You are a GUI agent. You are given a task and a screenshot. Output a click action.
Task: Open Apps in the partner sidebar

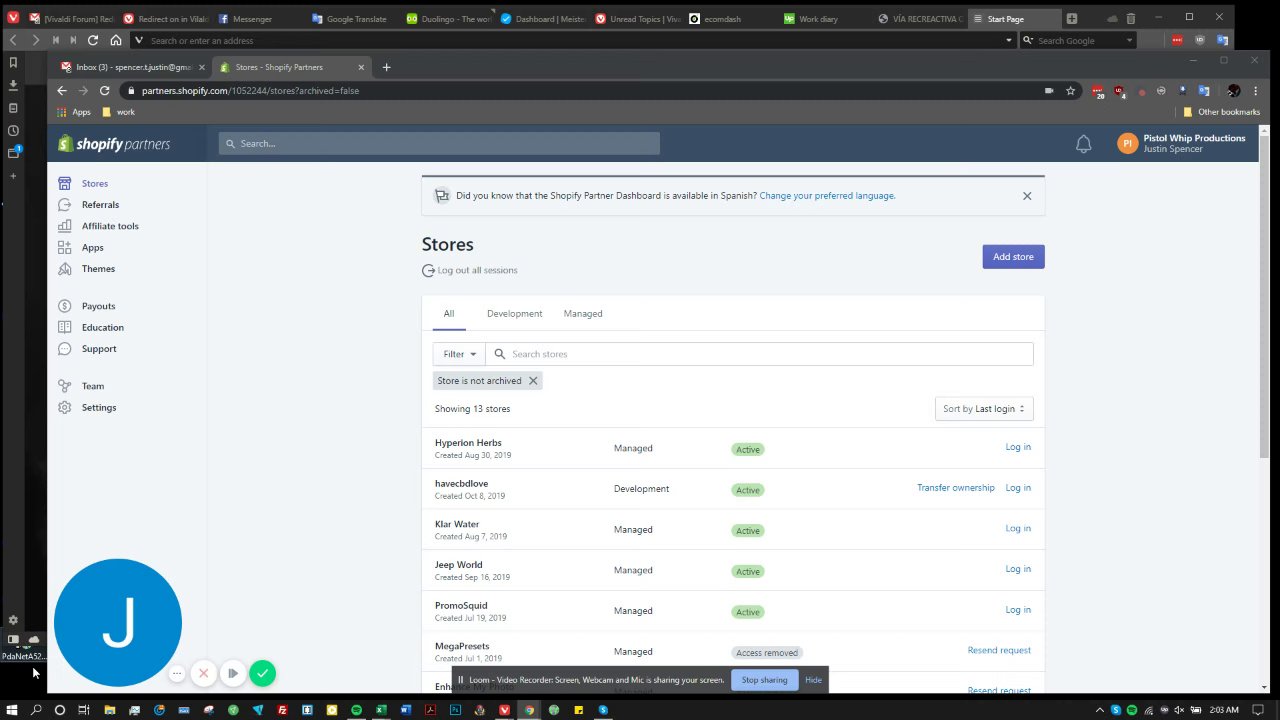point(92,248)
